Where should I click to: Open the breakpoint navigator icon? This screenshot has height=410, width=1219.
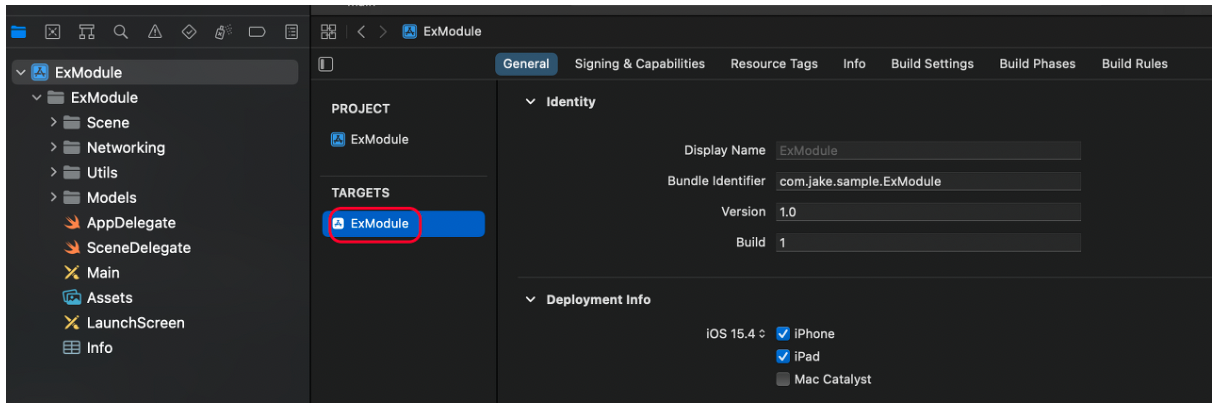pos(257,32)
